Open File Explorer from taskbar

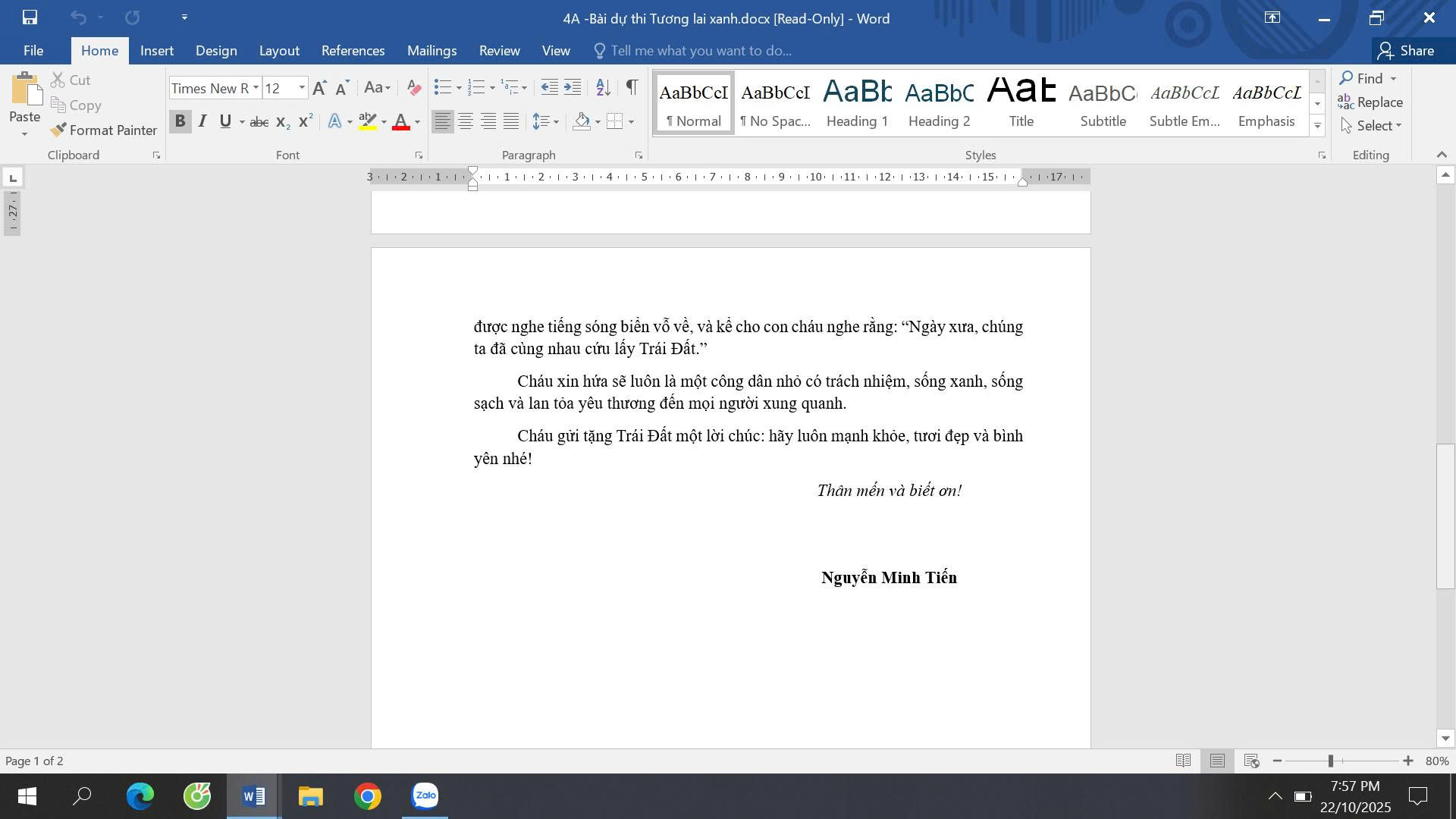[311, 796]
